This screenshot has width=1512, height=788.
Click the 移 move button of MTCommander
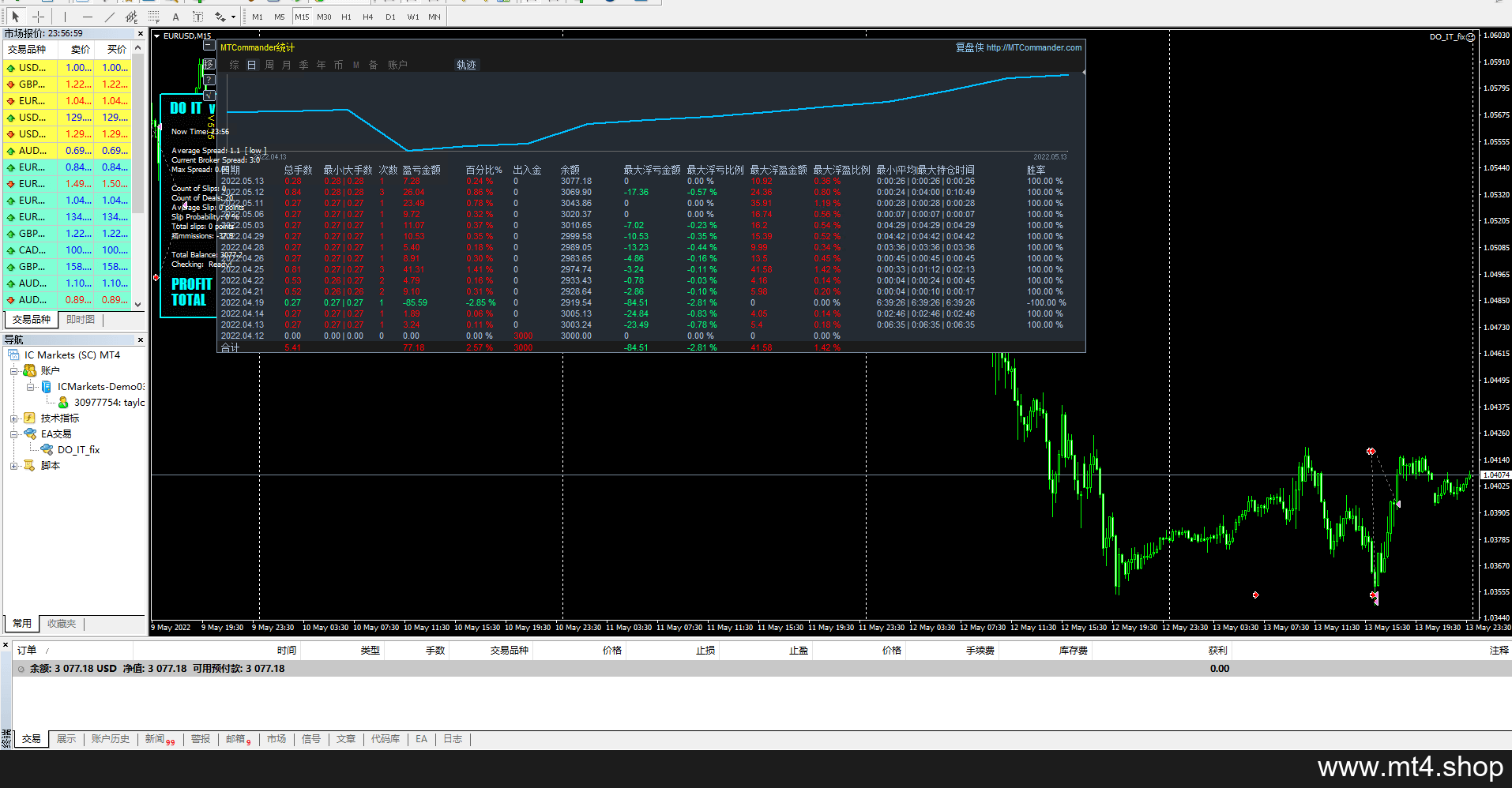209,64
